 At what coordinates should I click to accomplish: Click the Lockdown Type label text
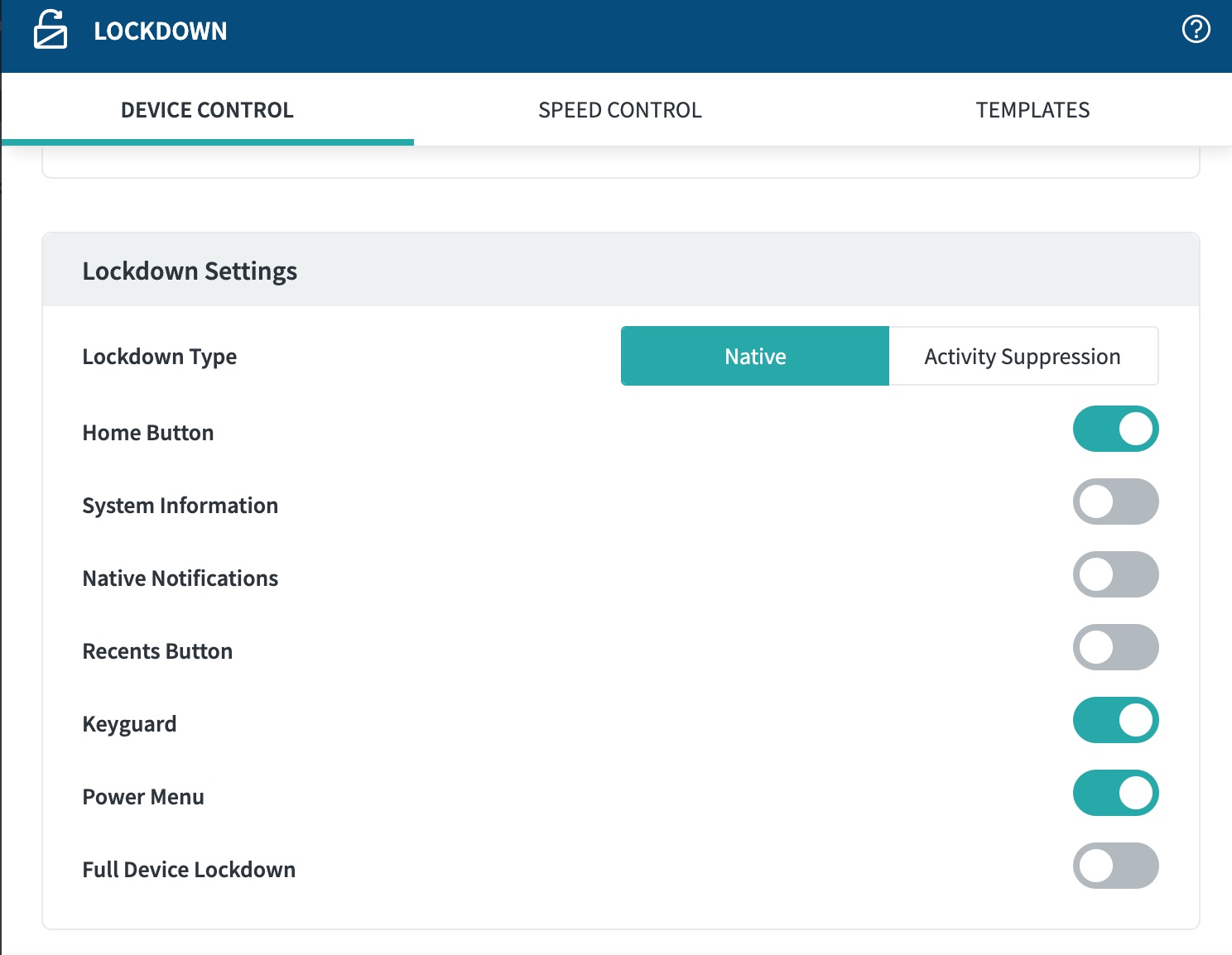[159, 357]
